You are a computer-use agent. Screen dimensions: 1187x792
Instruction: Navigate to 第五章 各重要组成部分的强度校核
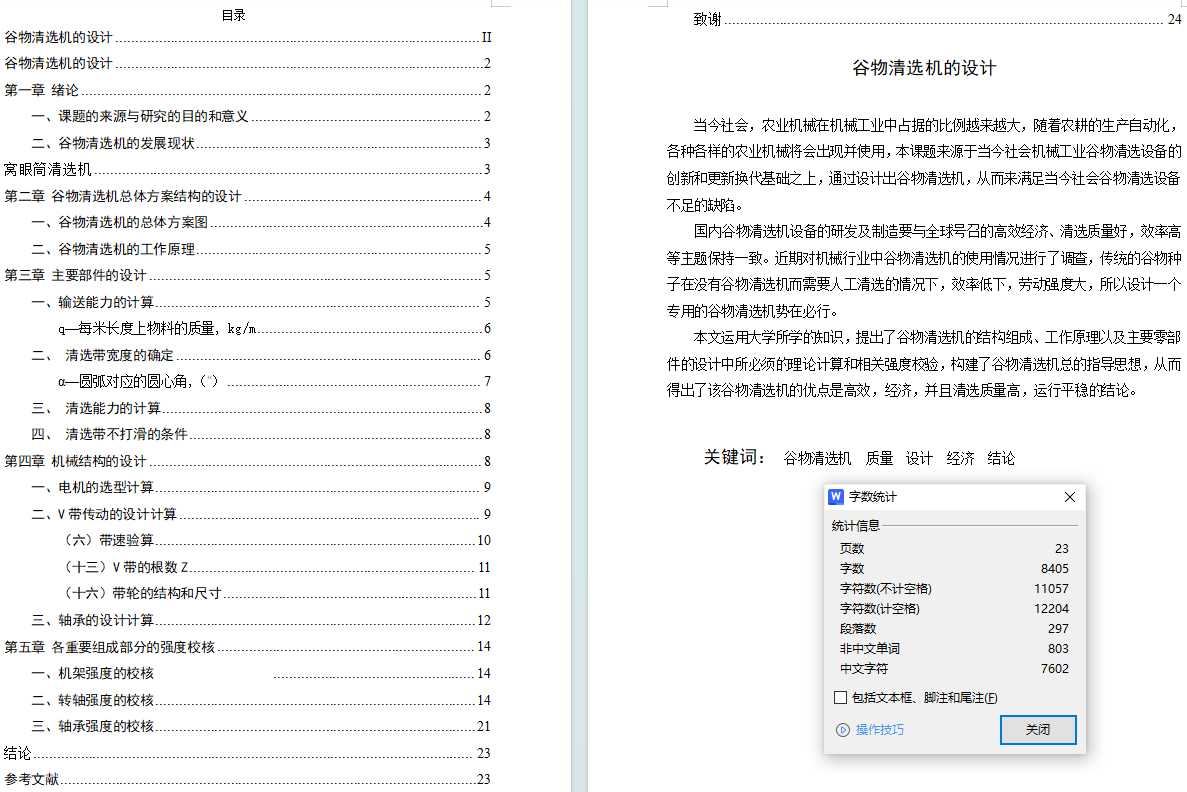pos(110,647)
